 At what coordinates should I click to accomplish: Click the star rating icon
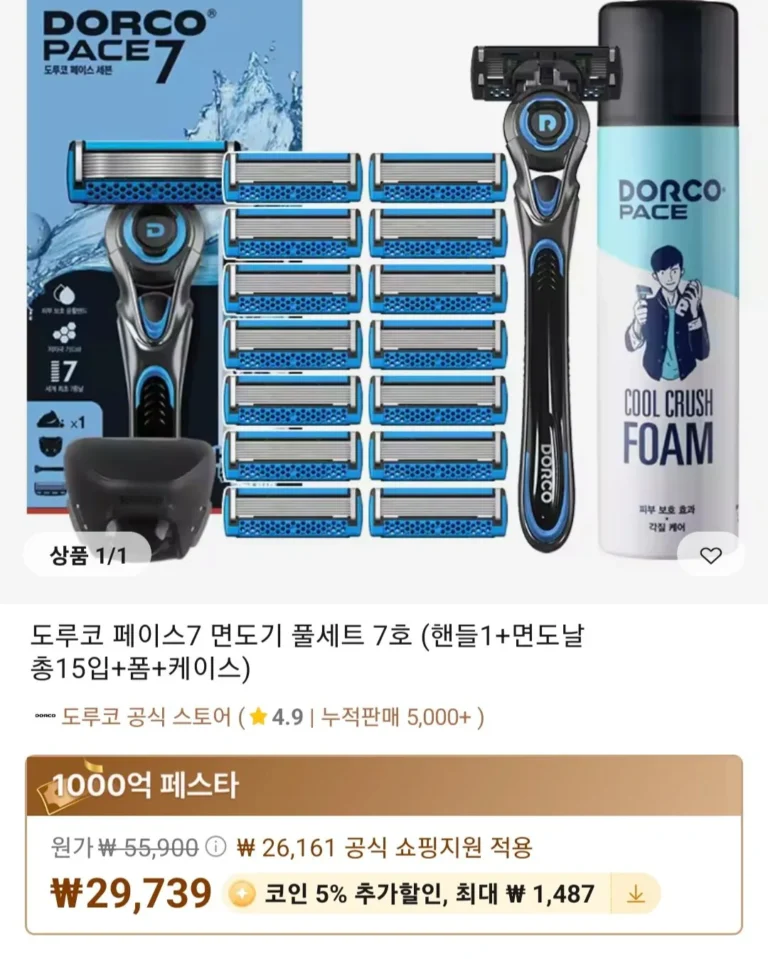click(258, 716)
